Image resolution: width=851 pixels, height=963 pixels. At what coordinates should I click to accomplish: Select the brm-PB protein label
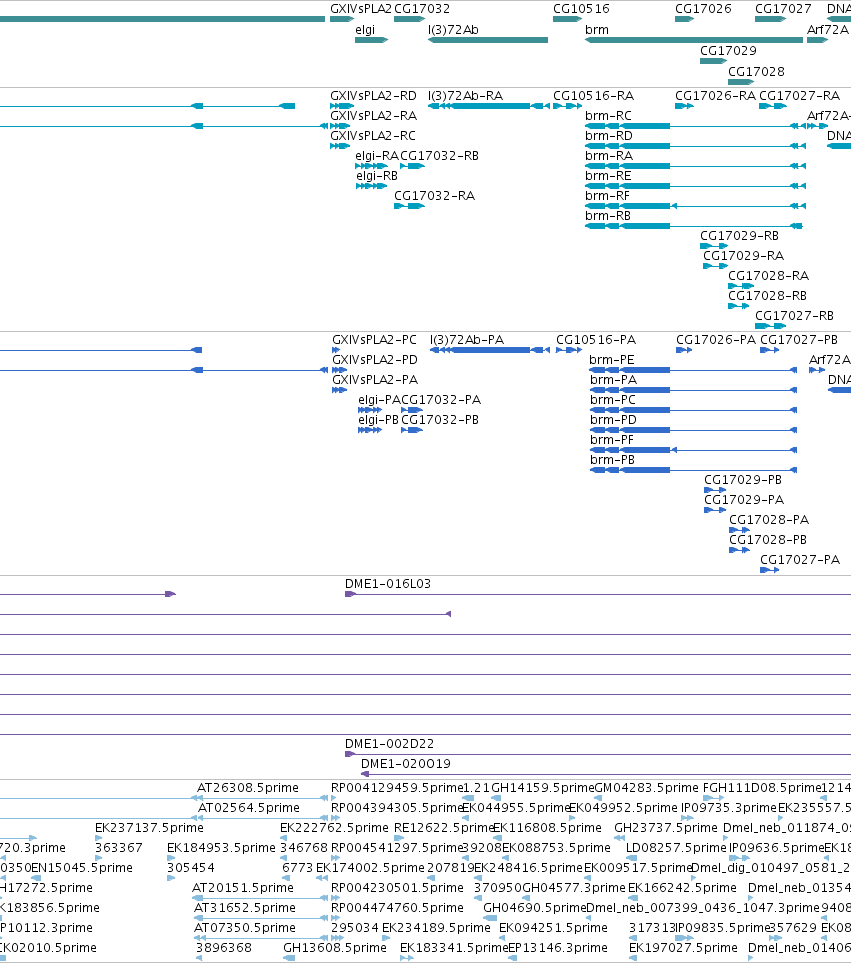coord(612,460)
